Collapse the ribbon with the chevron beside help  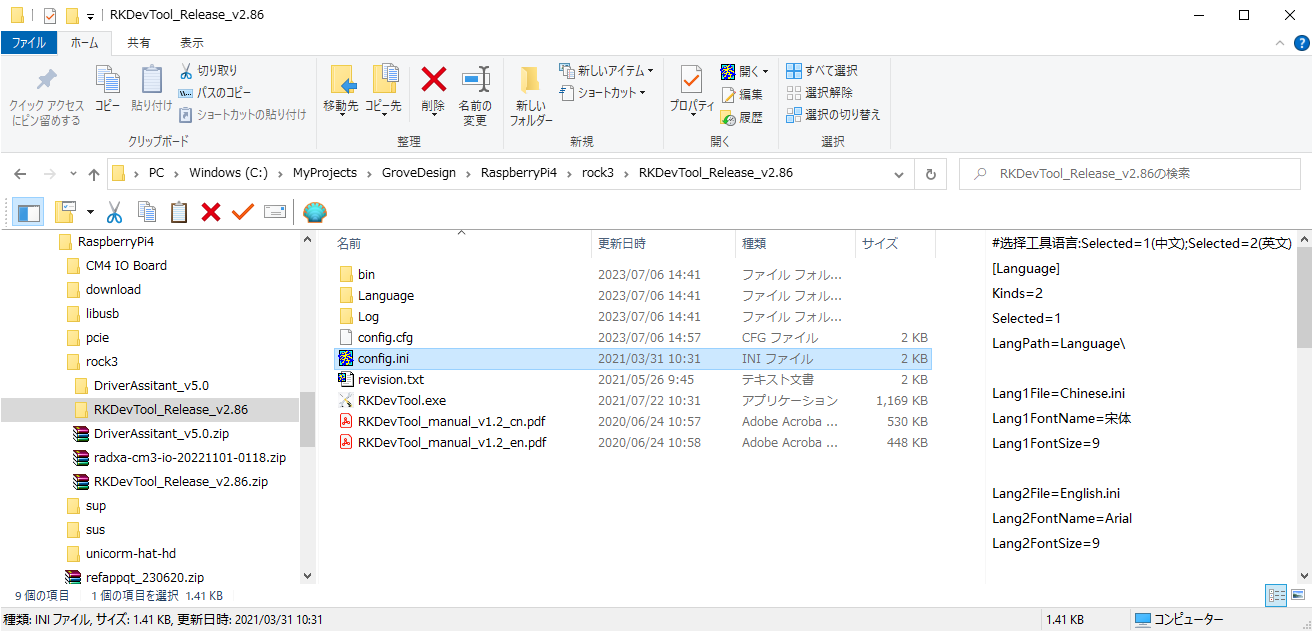click(x=1280, y=43)
